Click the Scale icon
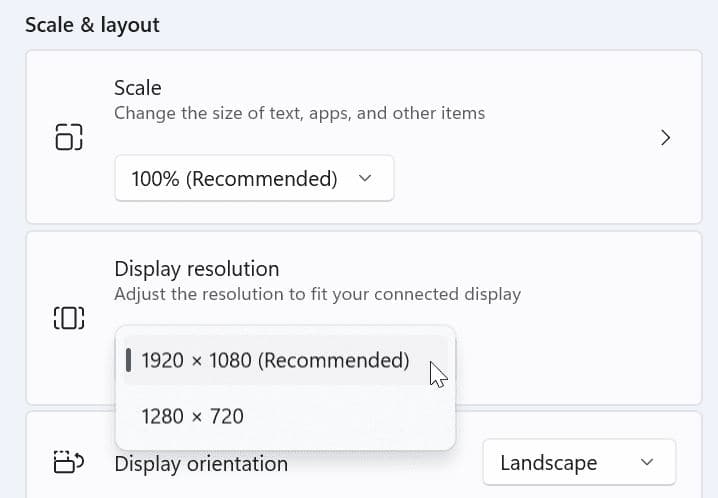 pos(68,137)
